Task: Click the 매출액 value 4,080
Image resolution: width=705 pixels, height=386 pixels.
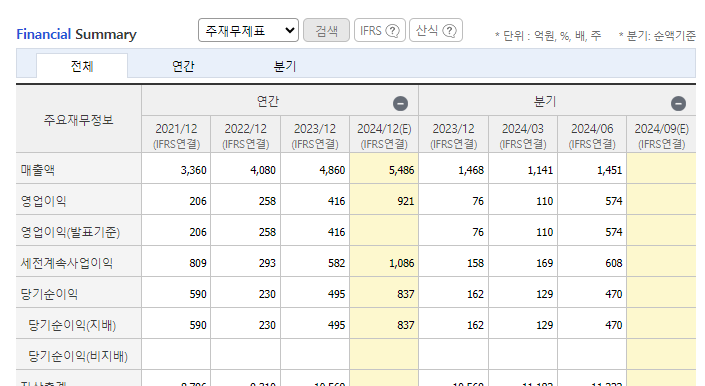Action: (263, 170)
